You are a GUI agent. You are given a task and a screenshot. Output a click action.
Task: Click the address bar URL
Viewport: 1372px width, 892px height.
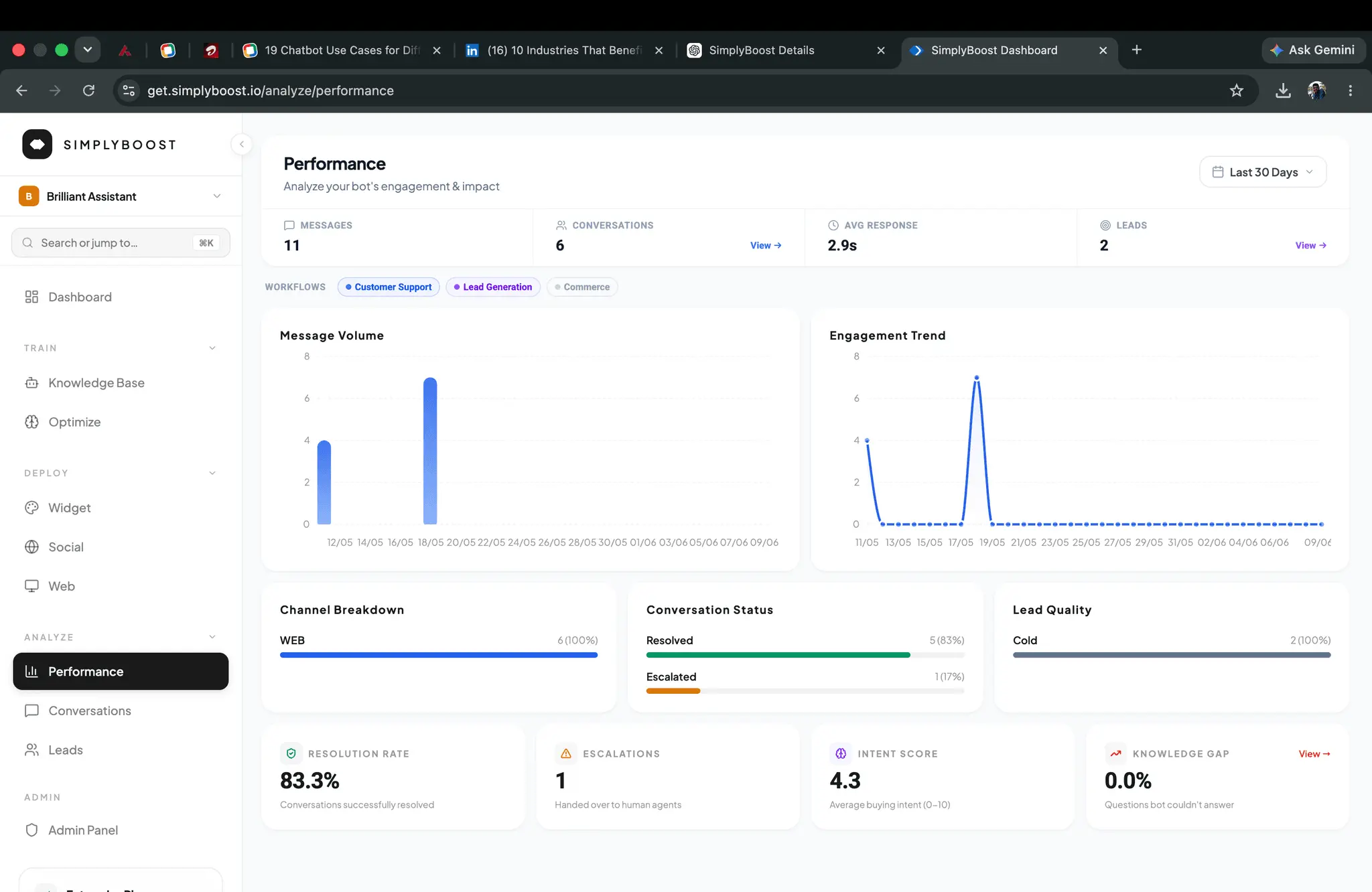coord(271,90)
